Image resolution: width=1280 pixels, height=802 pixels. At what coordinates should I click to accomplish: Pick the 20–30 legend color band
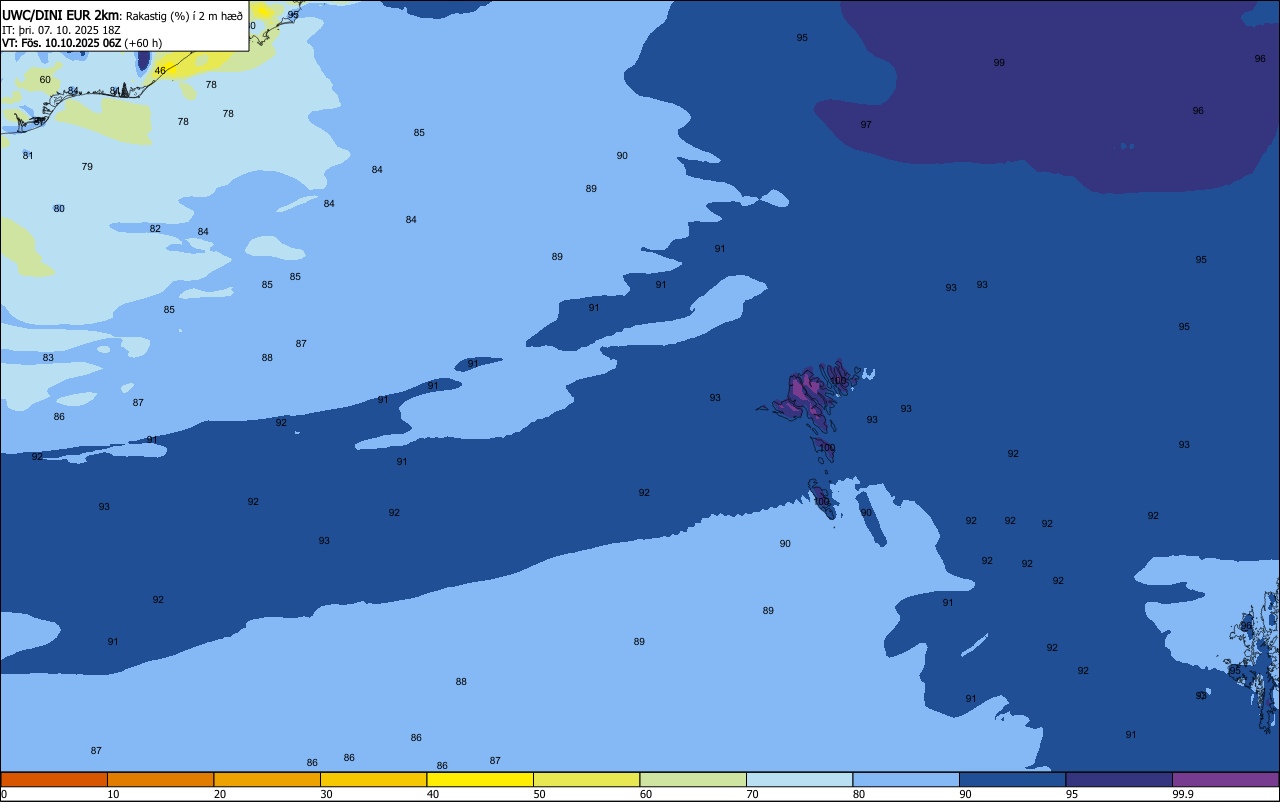coord(267,779)
